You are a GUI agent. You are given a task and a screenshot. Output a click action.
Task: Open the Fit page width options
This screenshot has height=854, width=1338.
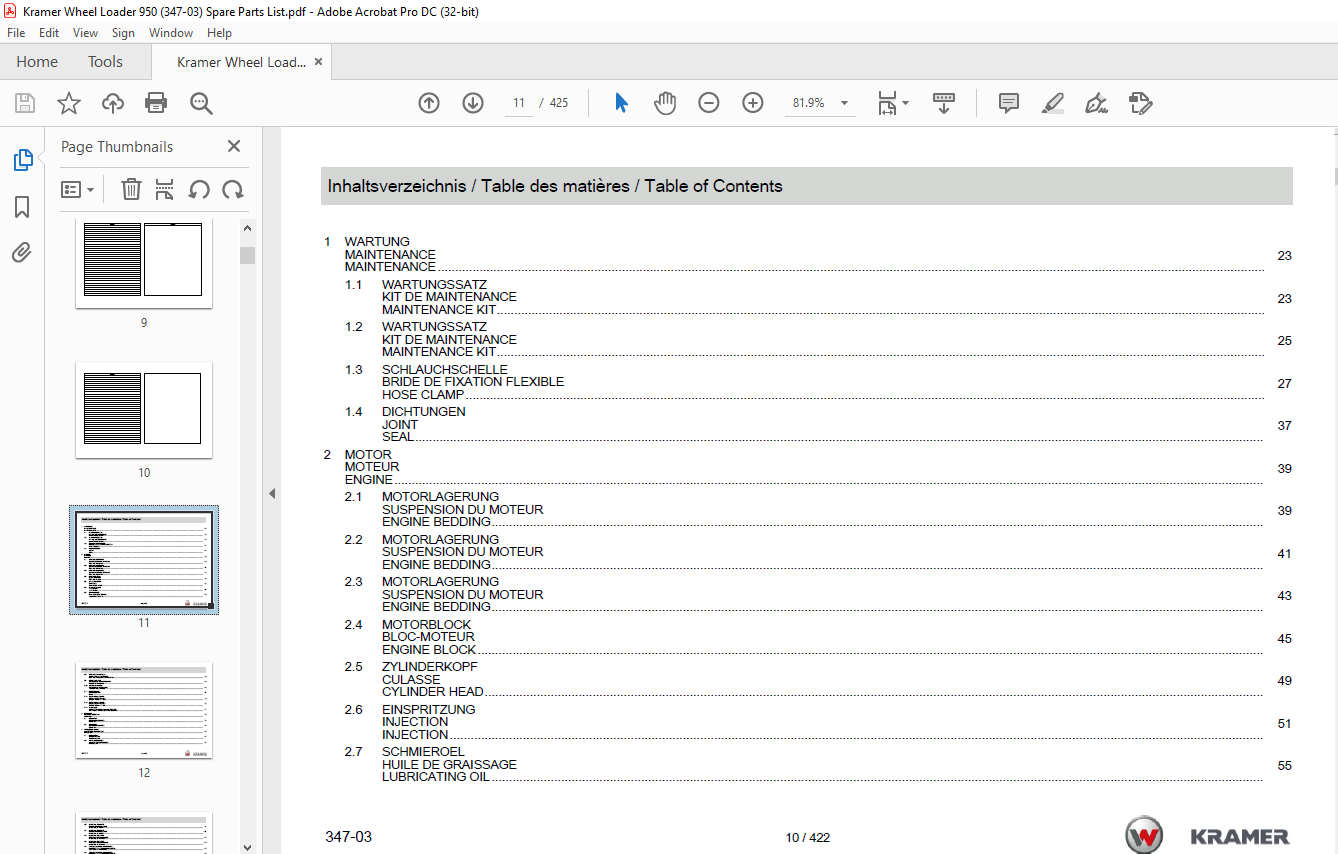[x=892, y=103]
